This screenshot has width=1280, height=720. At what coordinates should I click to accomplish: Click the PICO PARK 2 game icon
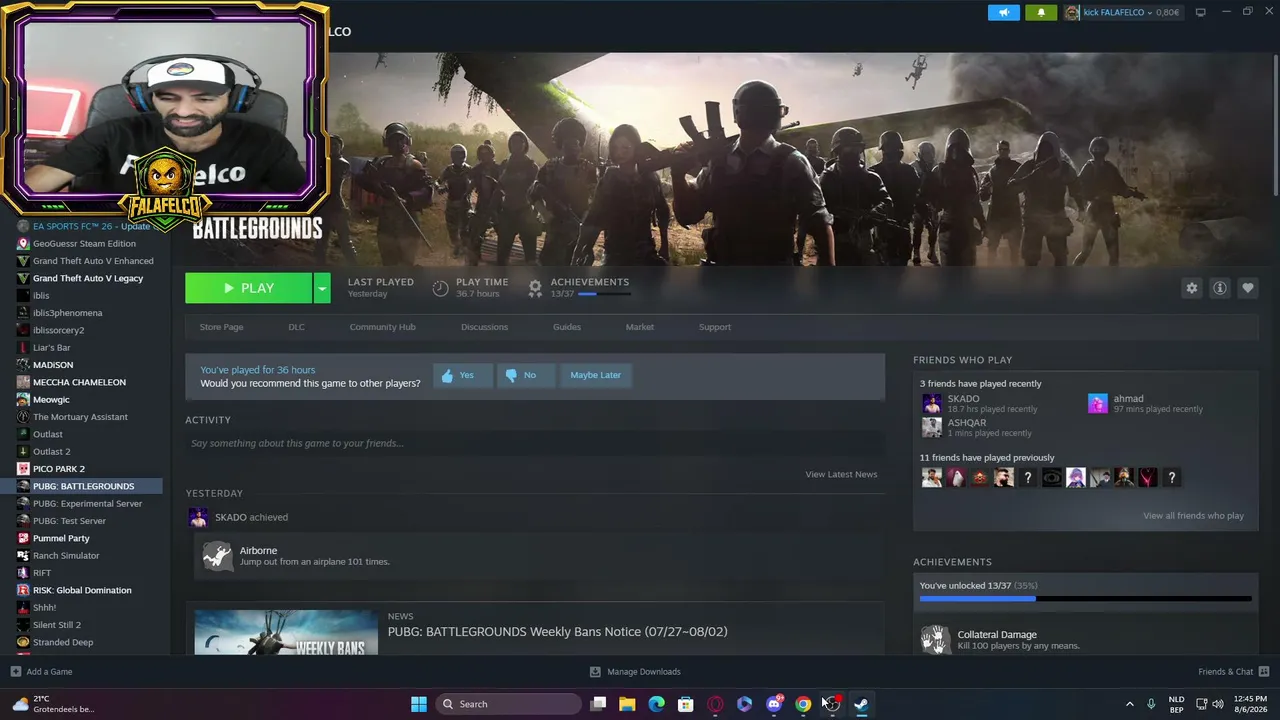coord(24,469)
